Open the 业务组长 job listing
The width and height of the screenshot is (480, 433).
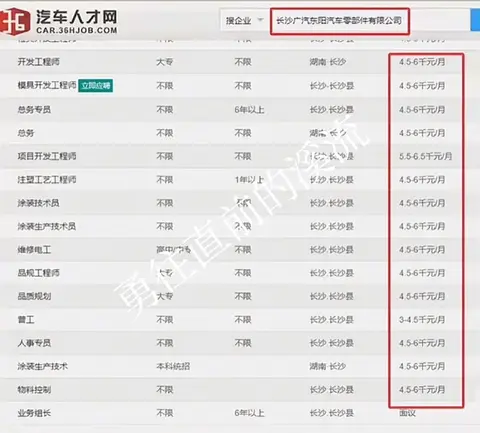point(34,413)
